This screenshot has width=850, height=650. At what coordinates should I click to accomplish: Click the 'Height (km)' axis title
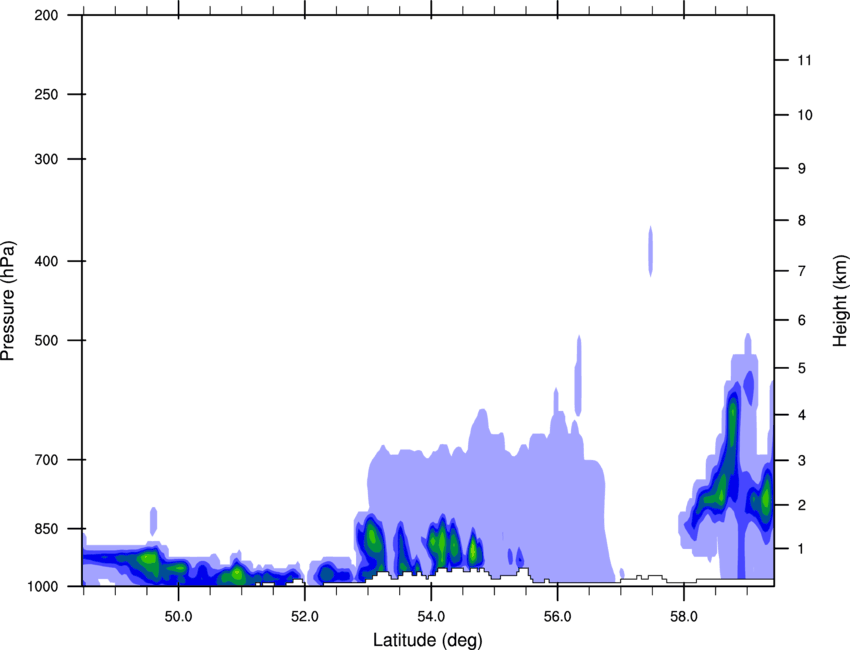(840, 300)
